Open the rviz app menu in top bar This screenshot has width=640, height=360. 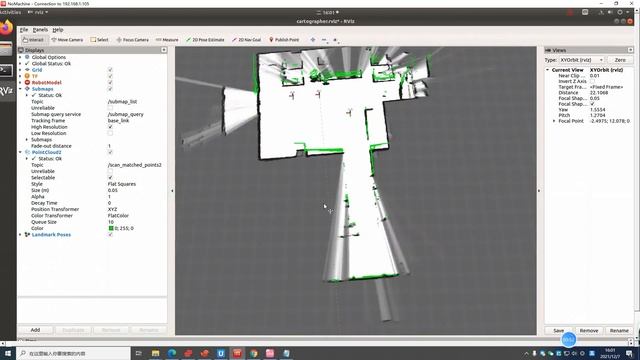point(38,12)
